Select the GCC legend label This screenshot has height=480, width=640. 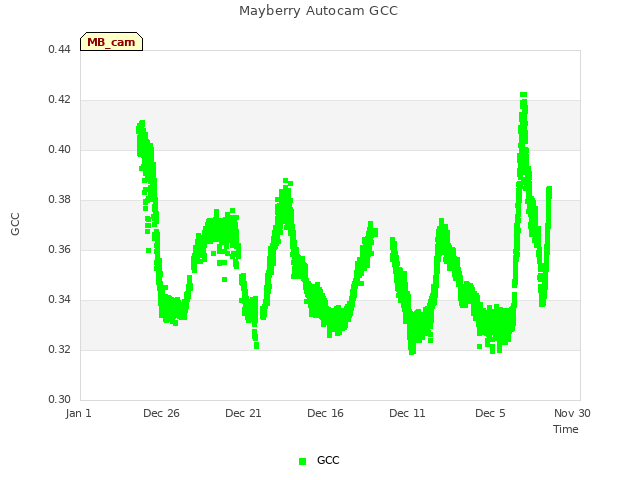point(328,460)
